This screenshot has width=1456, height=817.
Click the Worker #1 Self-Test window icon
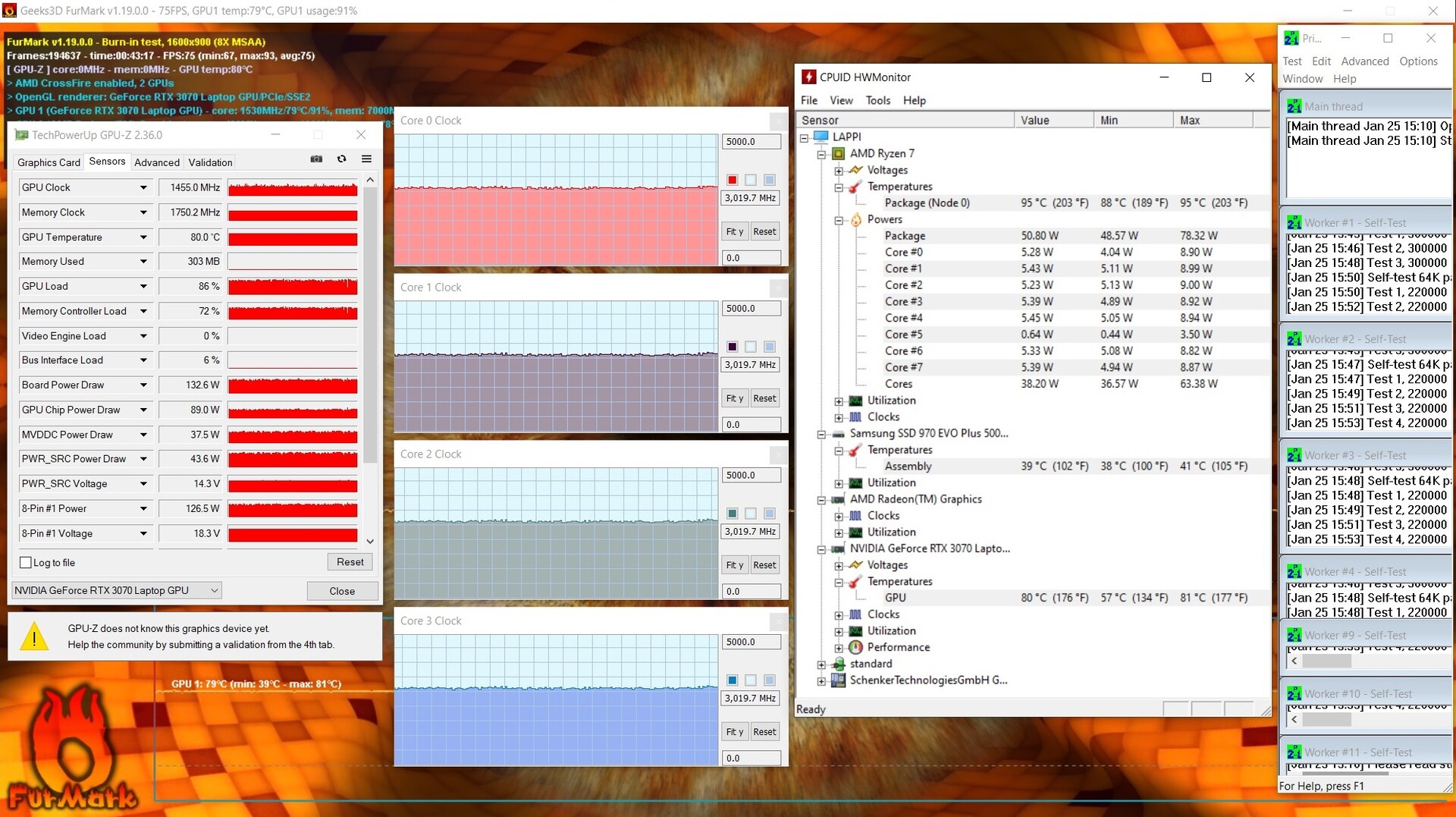point(1294,223)
